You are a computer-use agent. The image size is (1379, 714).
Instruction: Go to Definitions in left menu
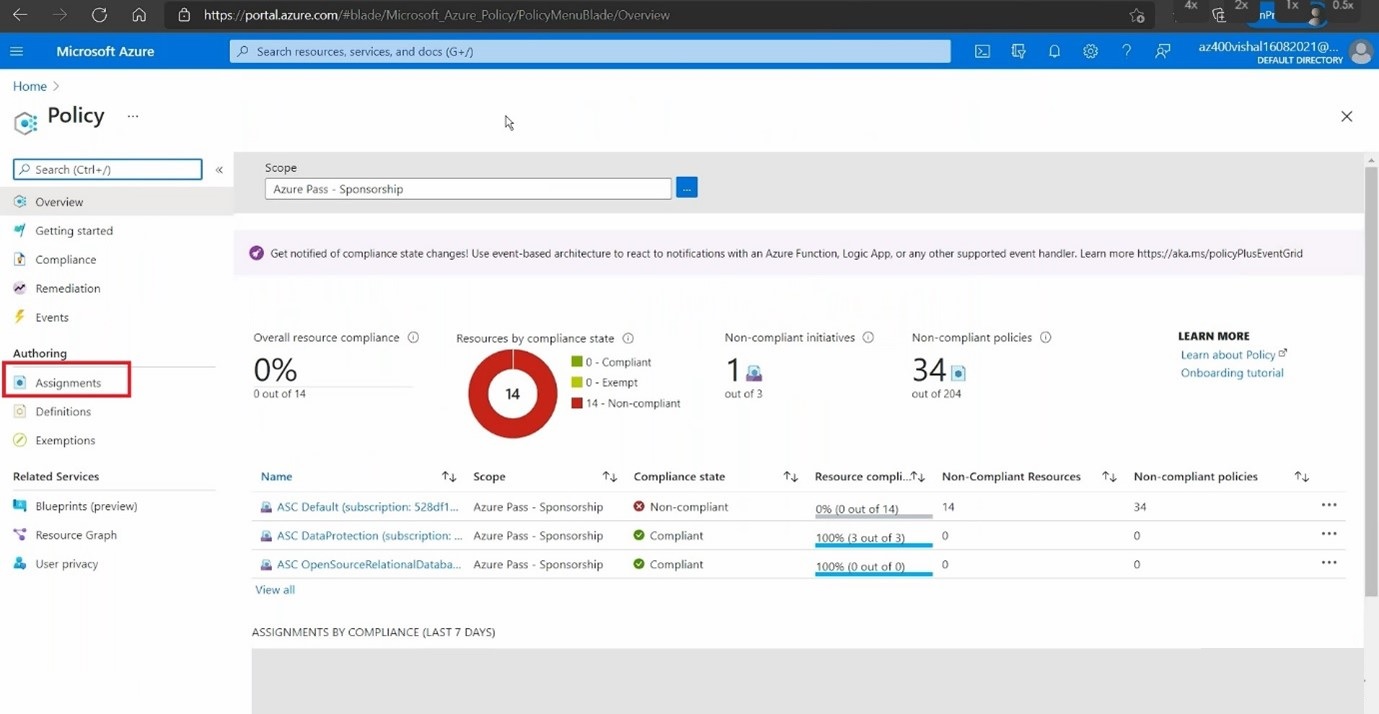tap(62, 412)
